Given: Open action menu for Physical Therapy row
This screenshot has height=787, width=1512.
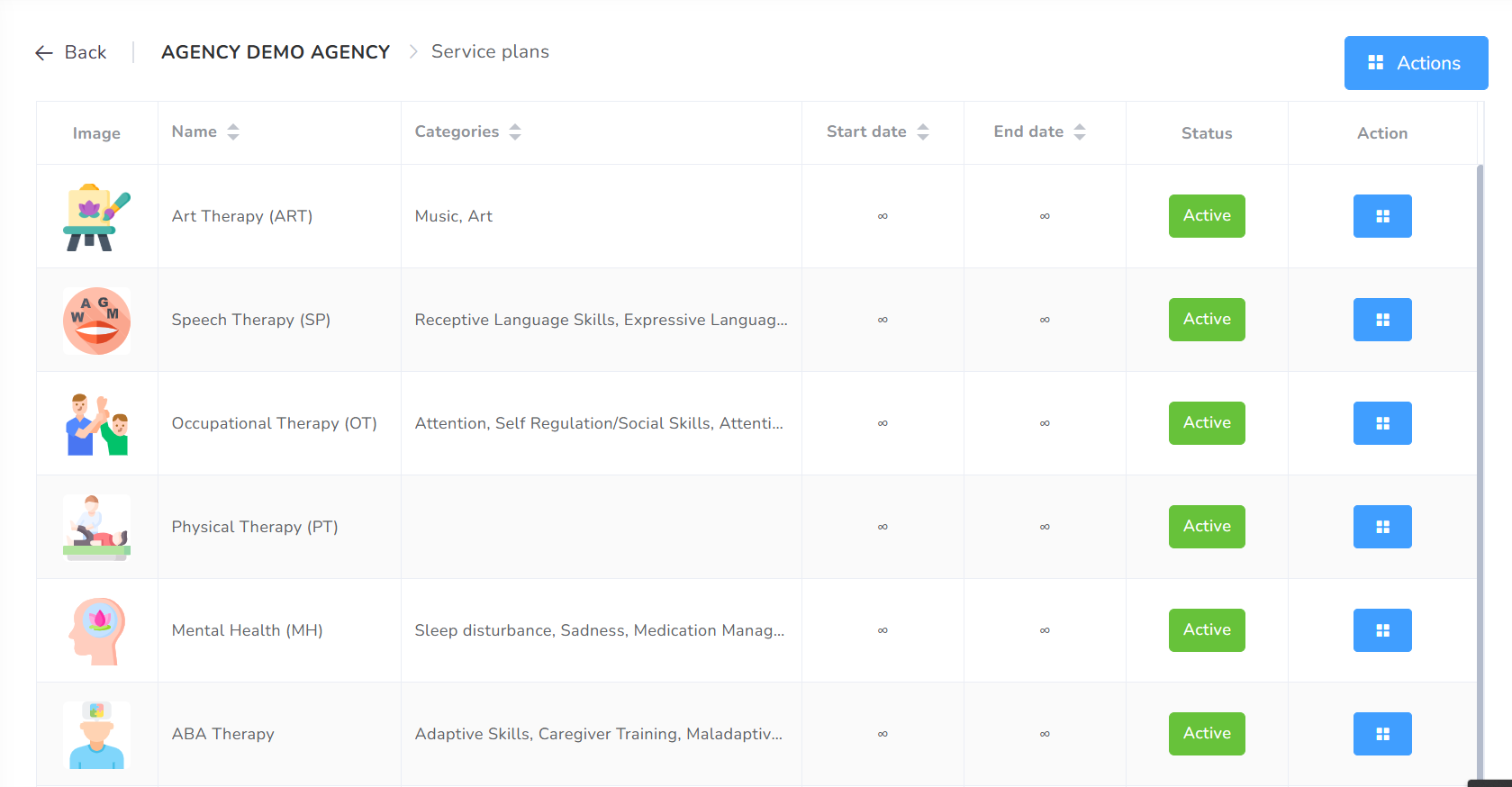Looking at the screenshot, I should click(1381, 527).
